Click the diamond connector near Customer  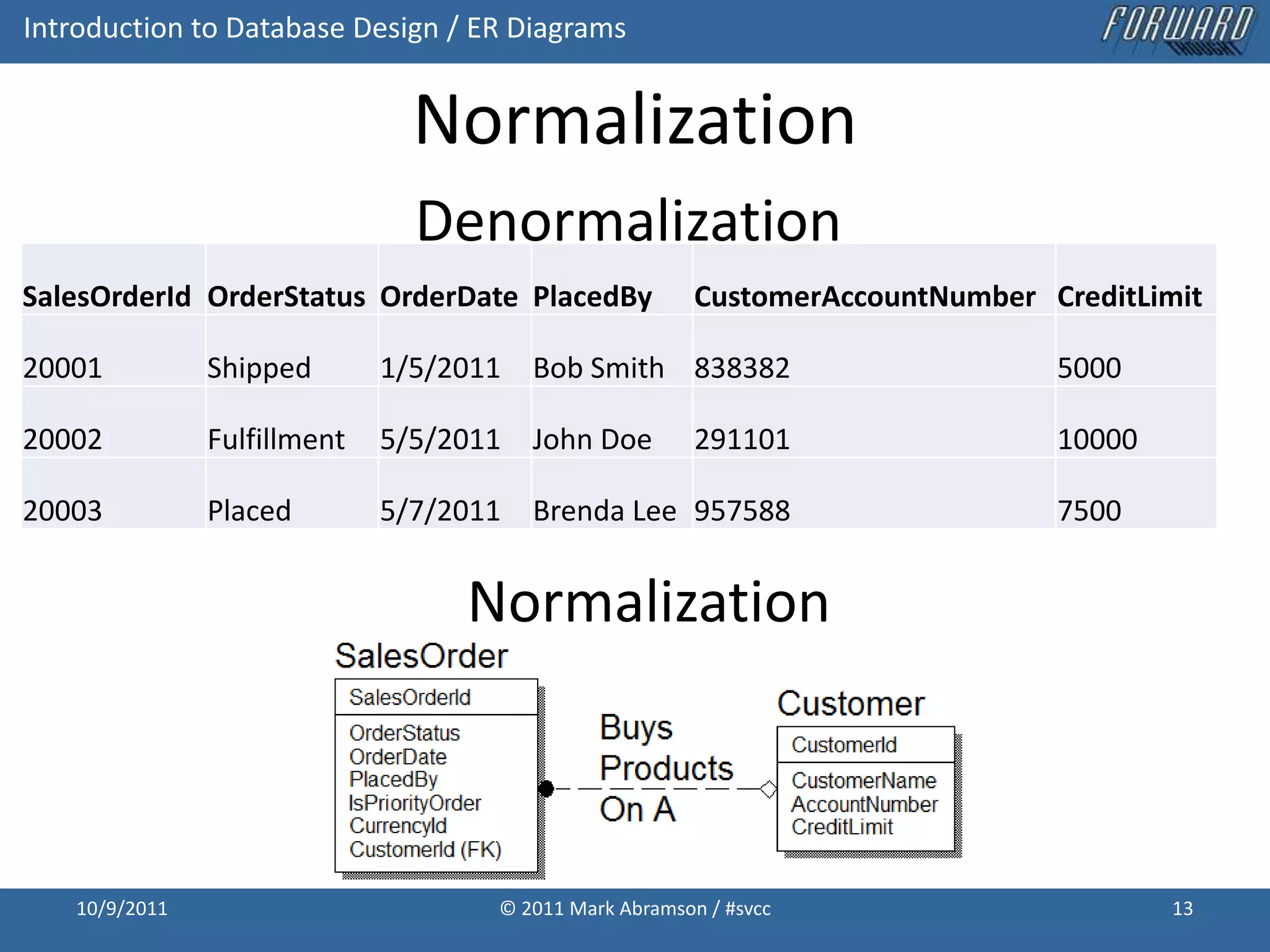(768, 789)
